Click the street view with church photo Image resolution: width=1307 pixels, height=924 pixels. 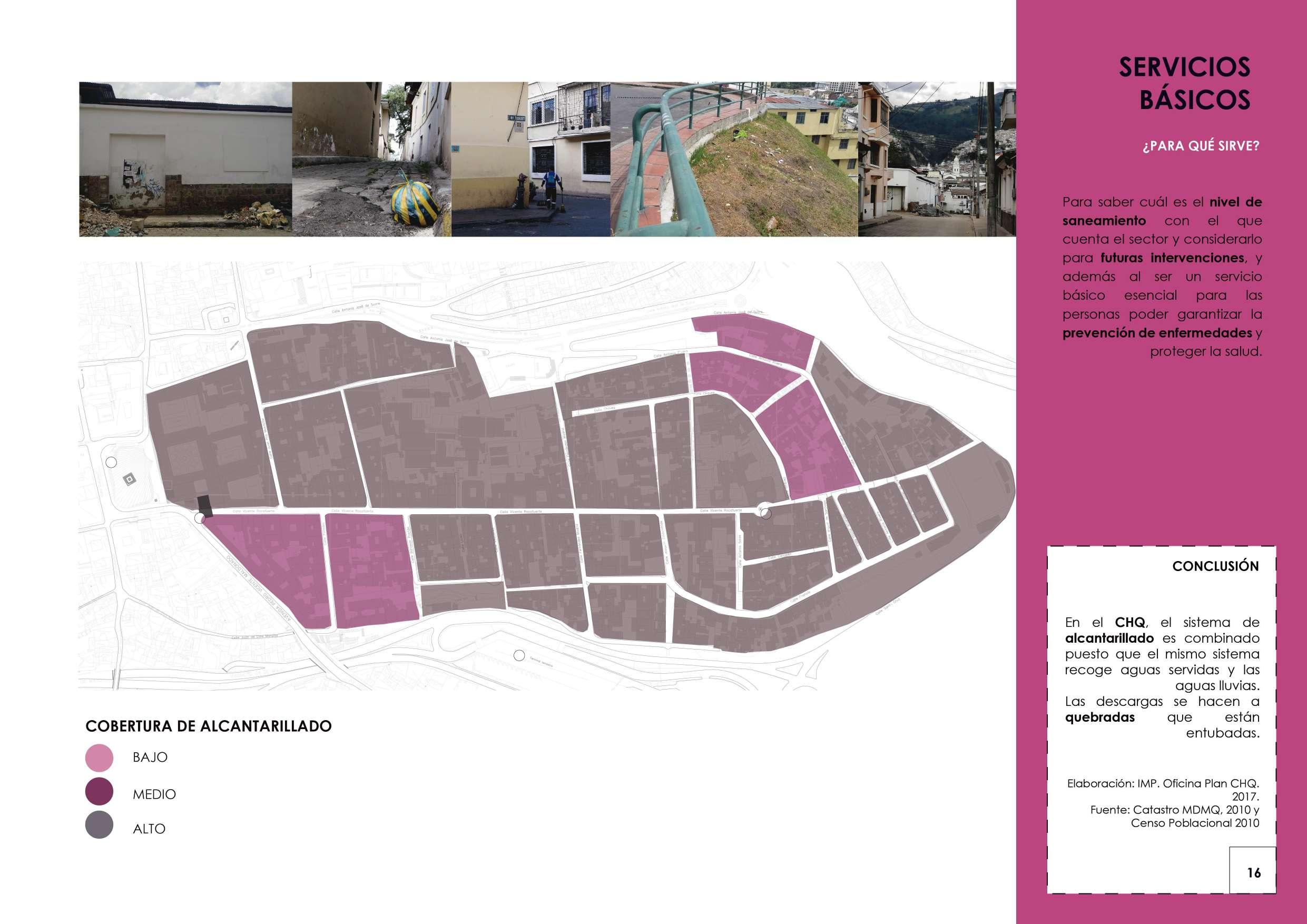937,159
